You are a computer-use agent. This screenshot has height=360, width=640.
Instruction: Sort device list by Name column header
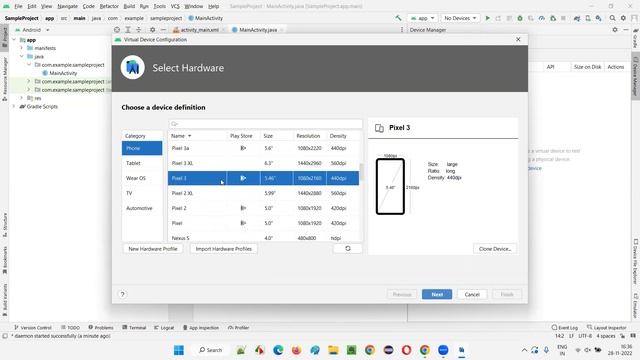pyautogui.click(x=197, y=136)
